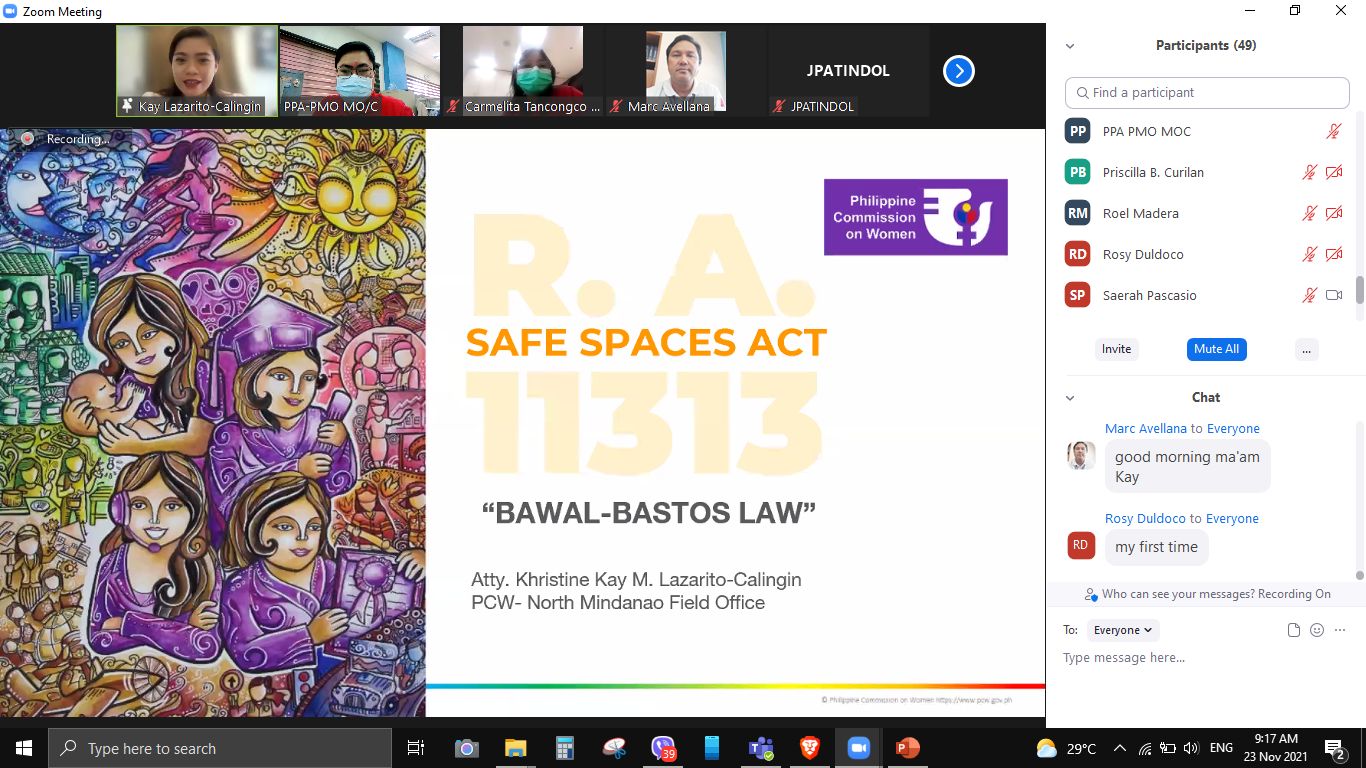Viewport: 1366px width, 768px height.
Task: Click Saerah Pascasio's camera icon
Action: (x=1333, y=295)
